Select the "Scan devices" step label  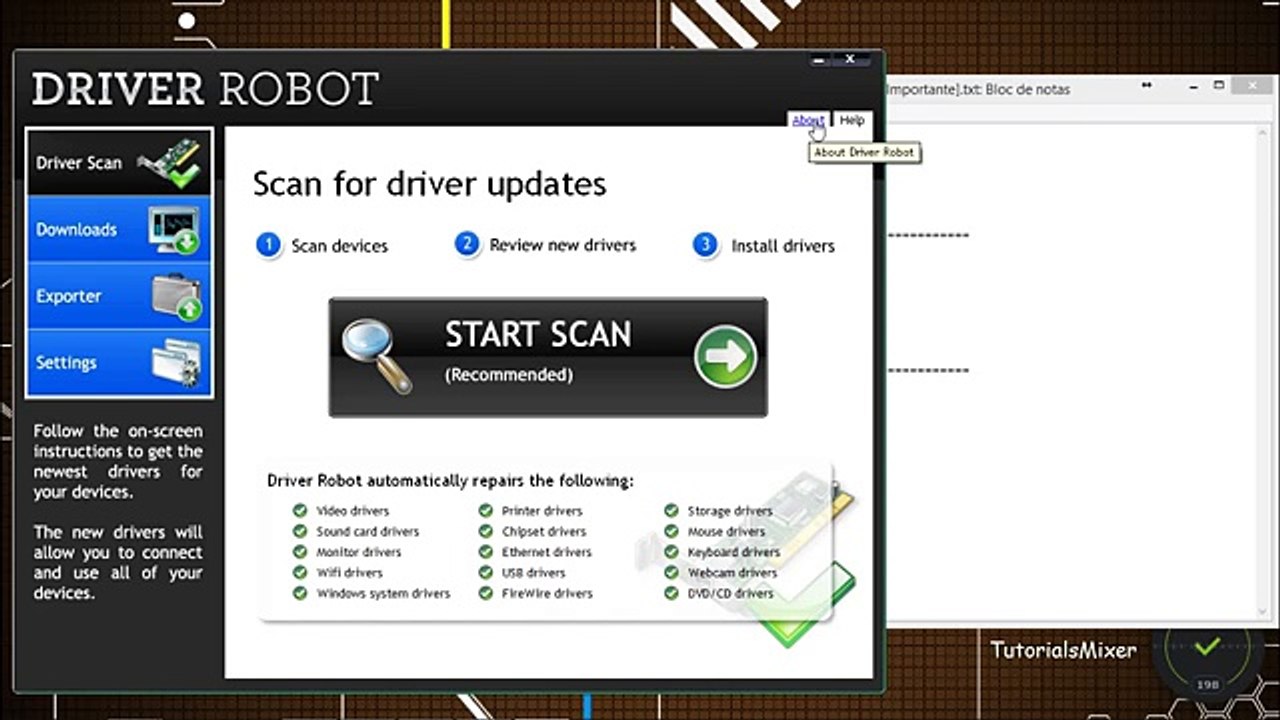click(x=339, y=246)
